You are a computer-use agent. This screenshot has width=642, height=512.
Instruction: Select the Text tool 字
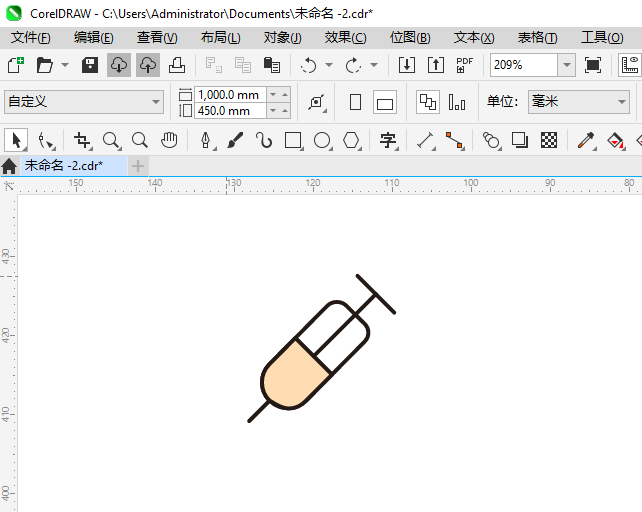click(388, 140)
